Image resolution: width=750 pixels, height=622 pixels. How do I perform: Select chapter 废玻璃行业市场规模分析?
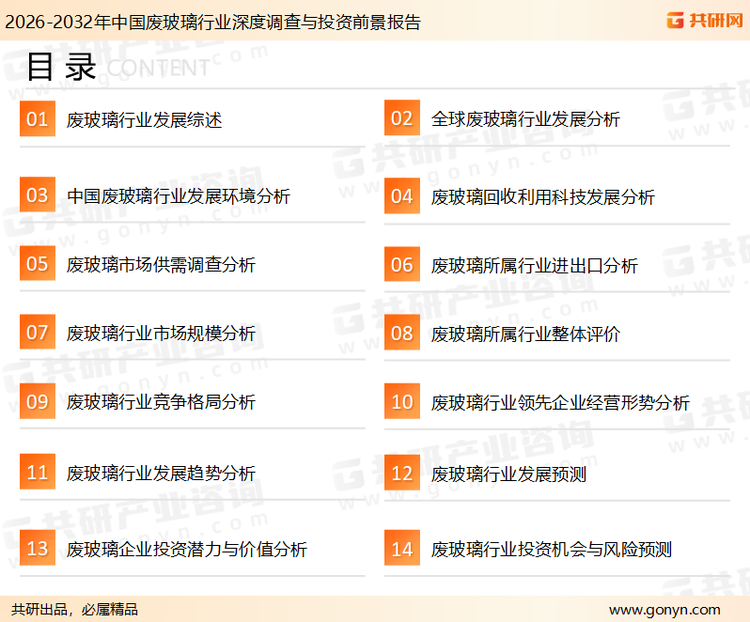tap(161, 333)
